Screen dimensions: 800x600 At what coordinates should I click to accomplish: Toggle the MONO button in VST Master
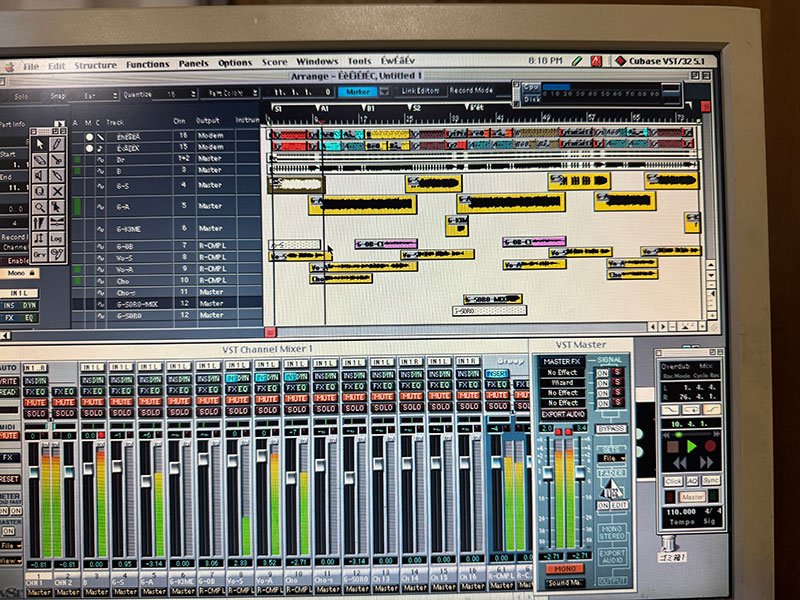click(x=565, y=568)
